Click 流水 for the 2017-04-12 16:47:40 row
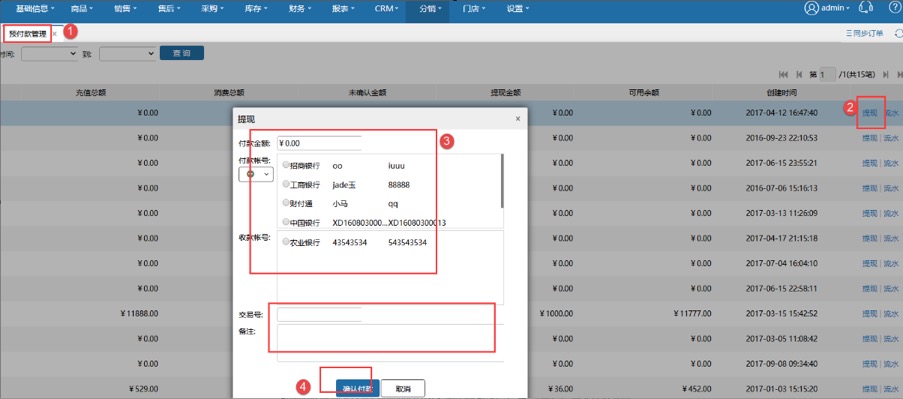The width and height of the screenshot is (903, 399). click(891, 113)
